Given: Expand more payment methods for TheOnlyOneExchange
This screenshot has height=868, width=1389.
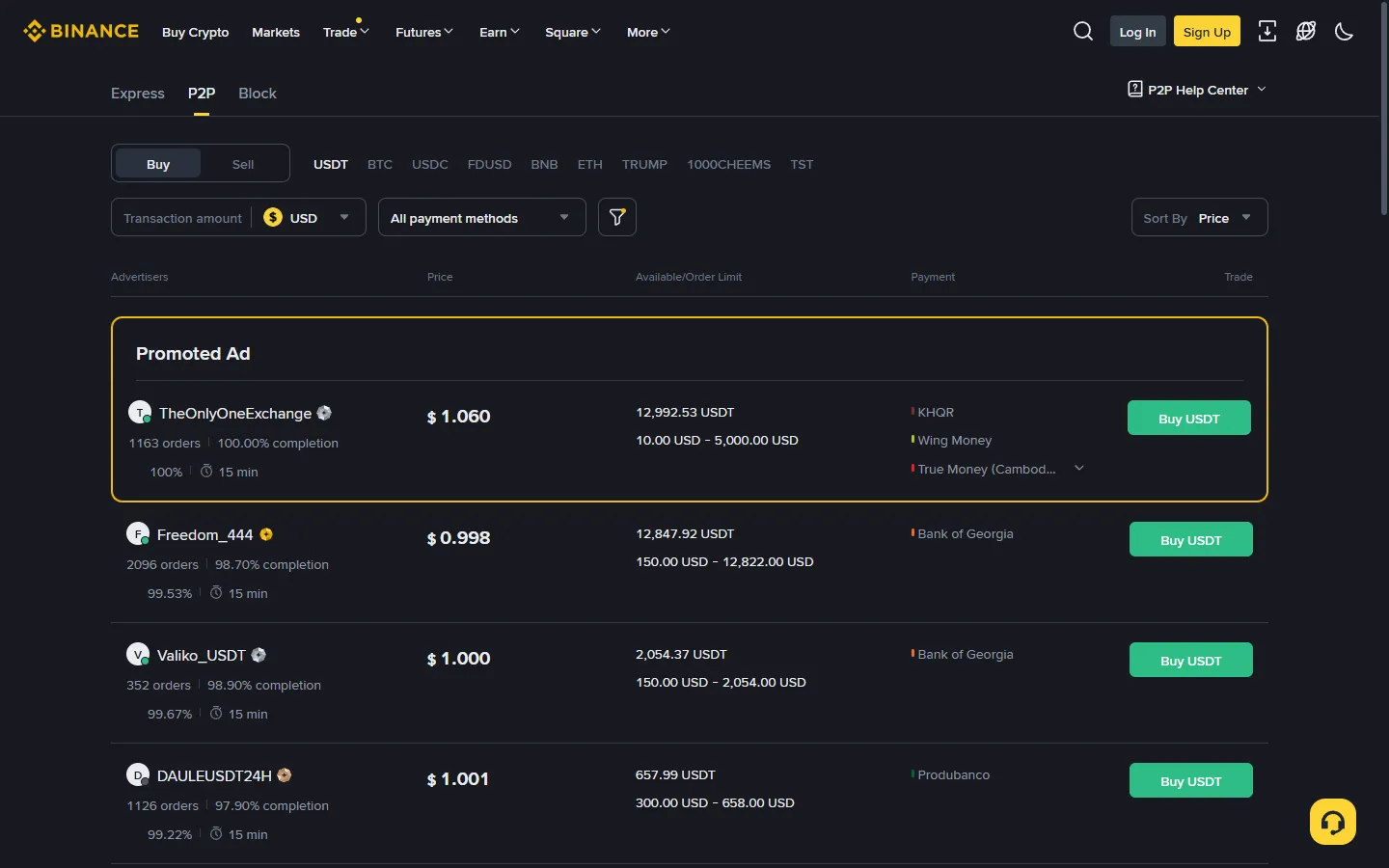Looking at the screenshot, I should pos(1079,468).
